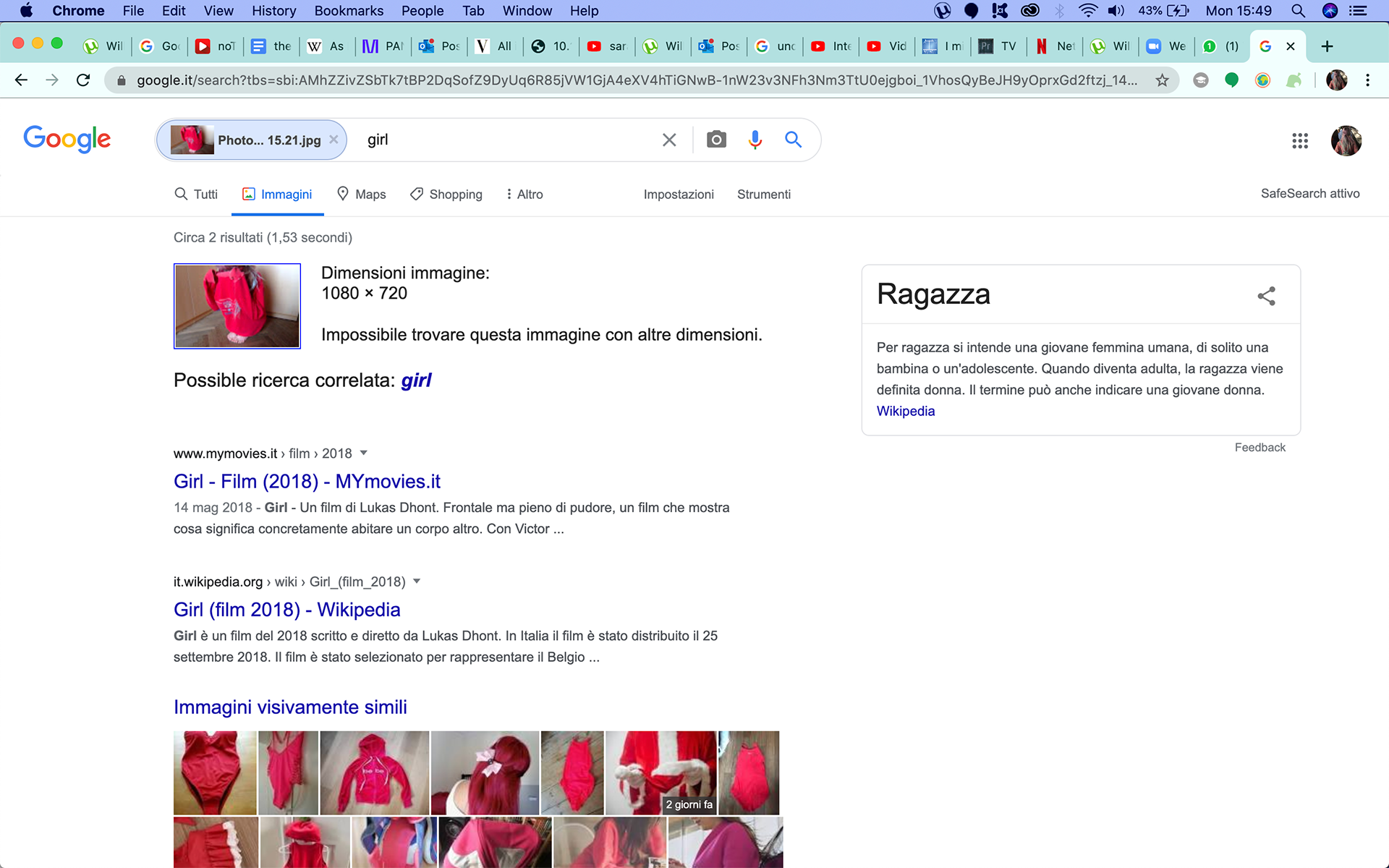Open the Window menu
Viewport: 1389px width, 868px height.
527,11
